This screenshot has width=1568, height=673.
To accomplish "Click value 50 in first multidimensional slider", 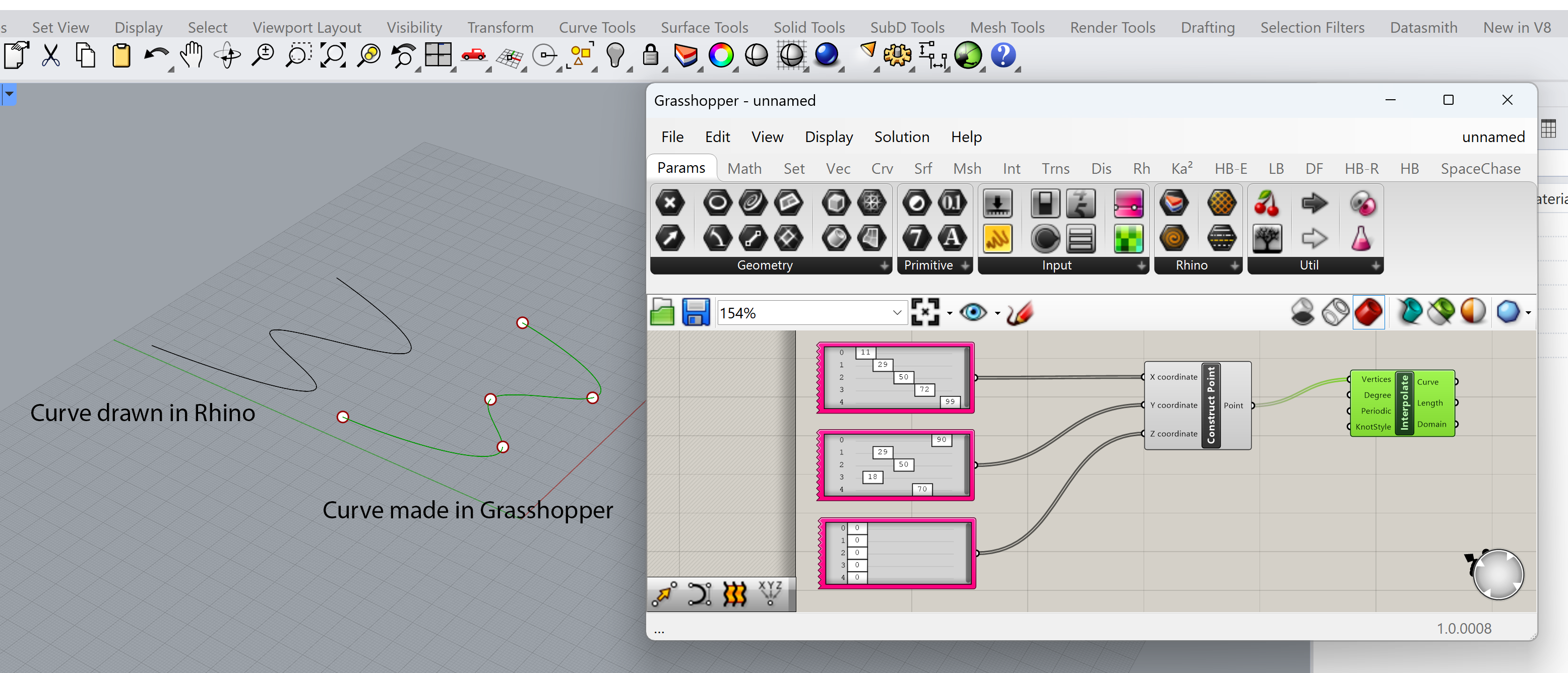I will (x=903, y=377).
